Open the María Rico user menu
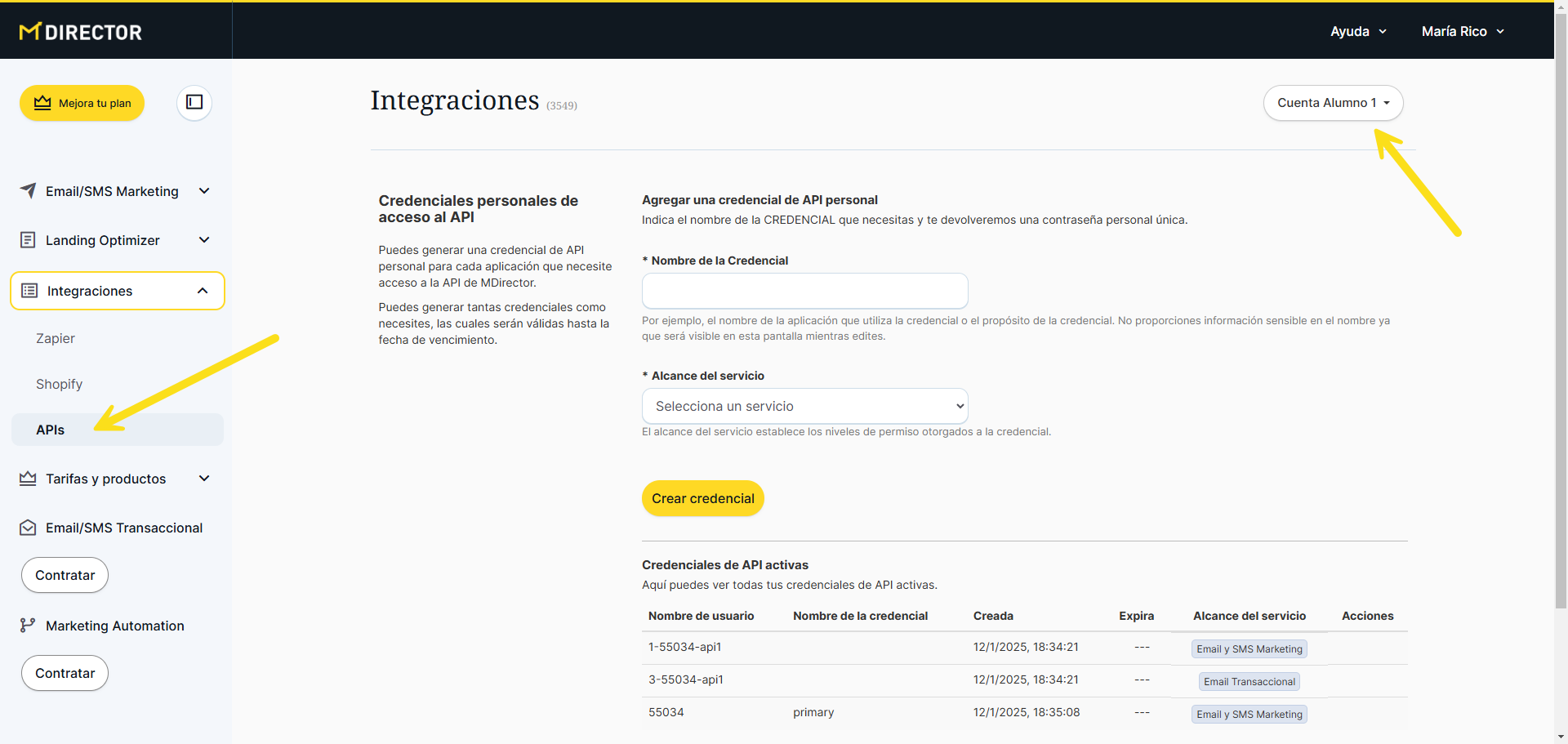Viewport: 1568px width, 744px height. tap(1462, 31)
